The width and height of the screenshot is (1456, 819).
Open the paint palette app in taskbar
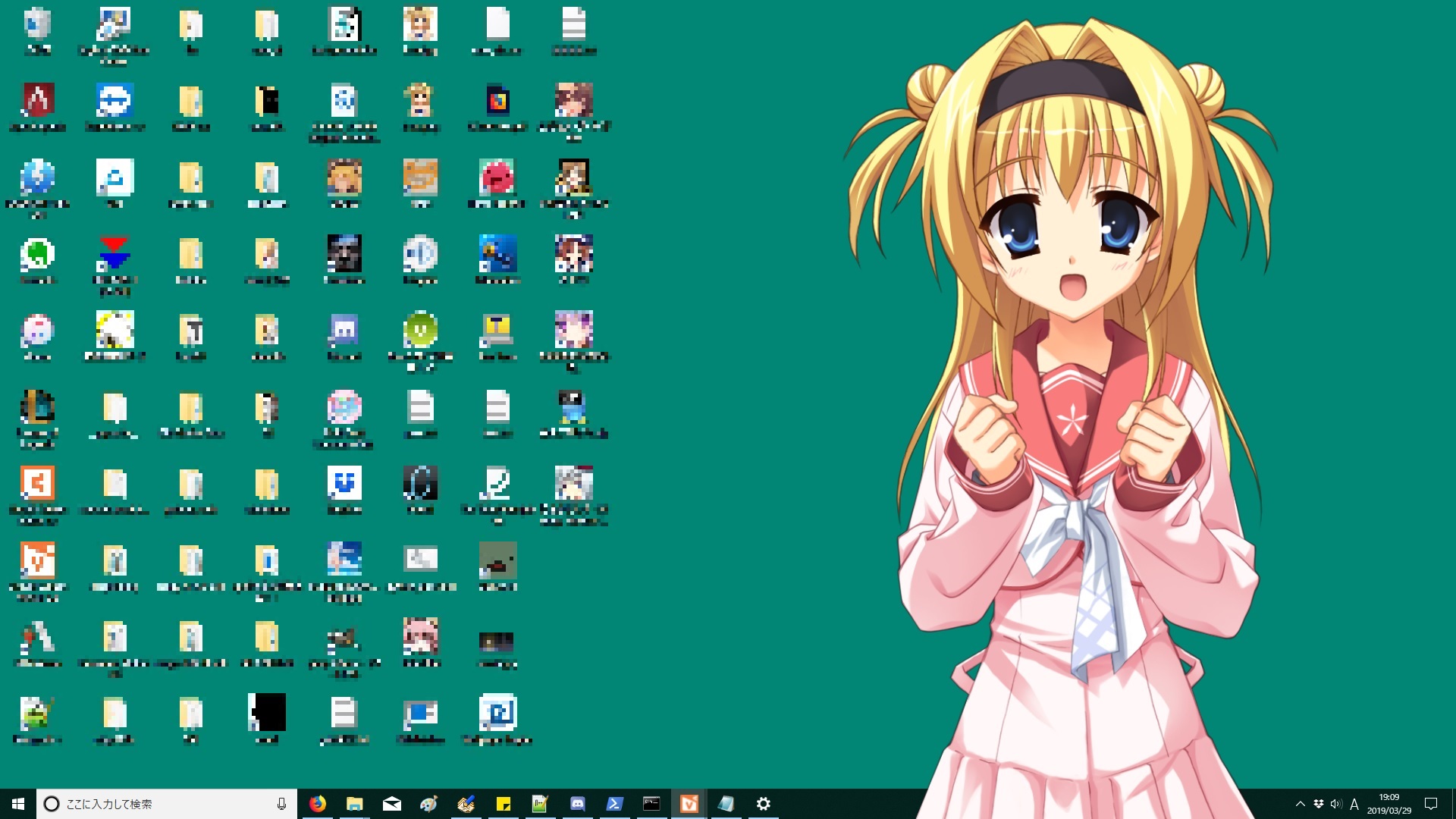[x=428, y=804]
